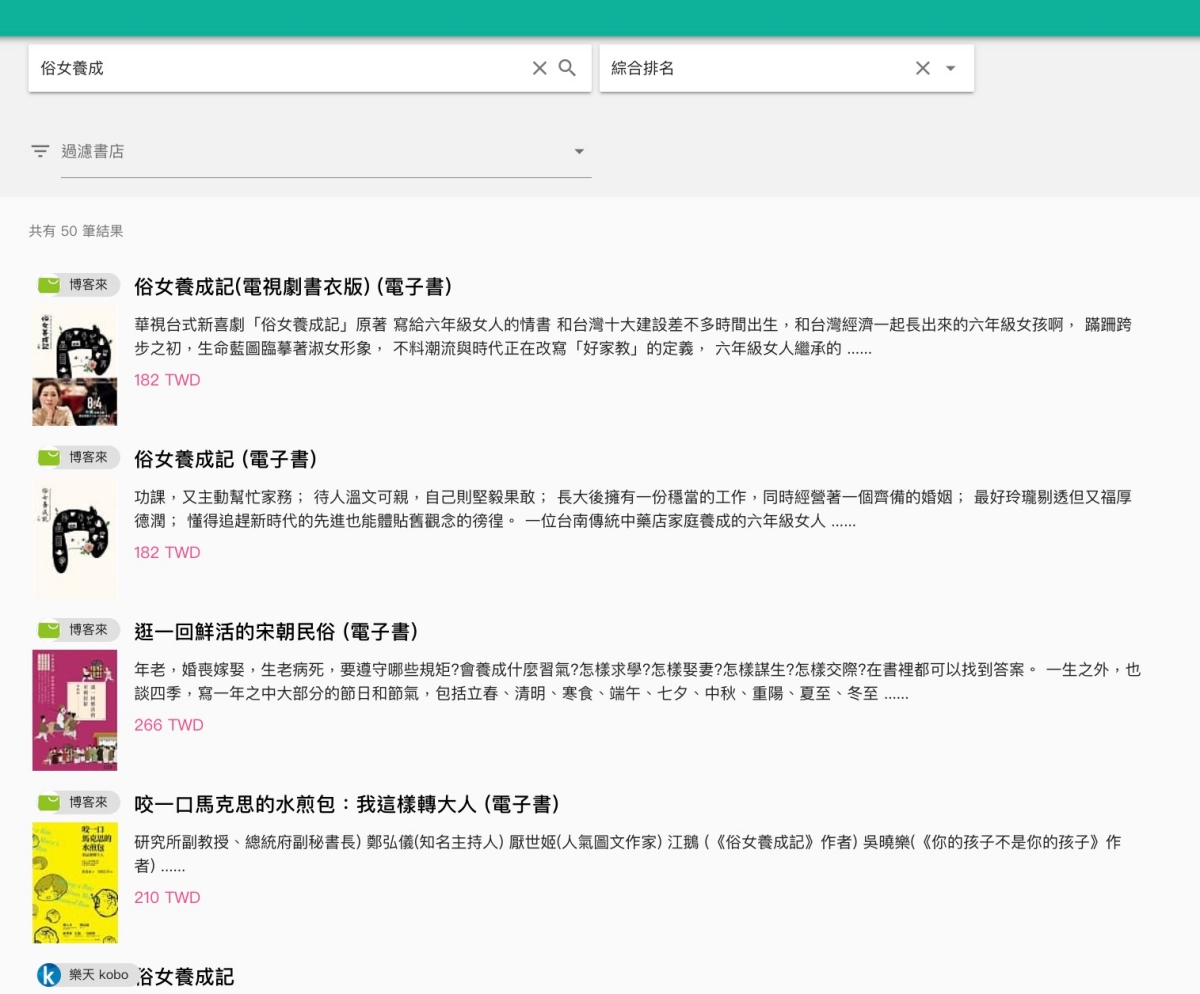
Task: Click the filter list icon
Action: pyautogui.click(x=40, y=152)
